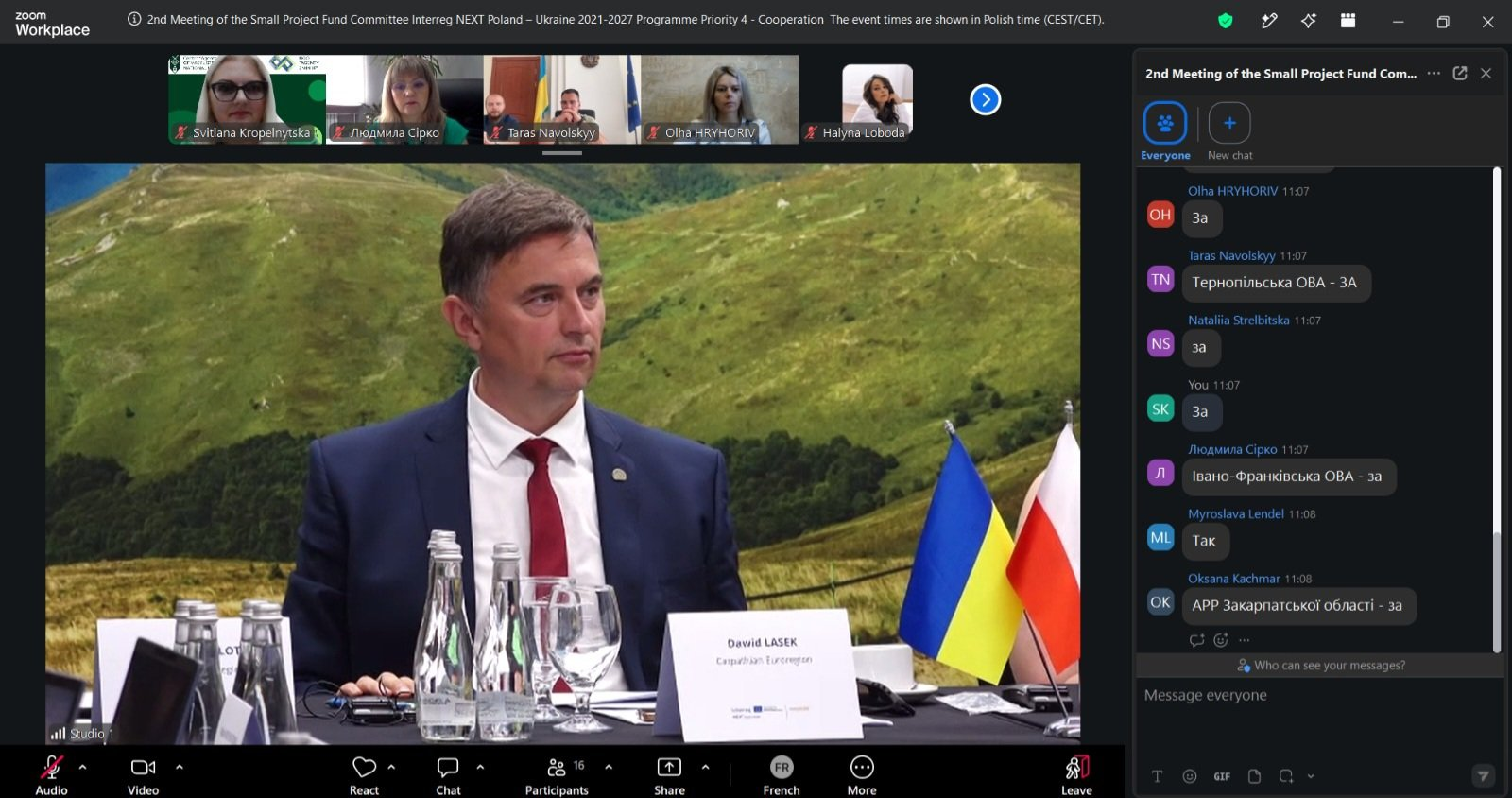Open more actions for Oksana Kachmar's message
This screenshot has width=1512, height=798.
[1245, 640]
